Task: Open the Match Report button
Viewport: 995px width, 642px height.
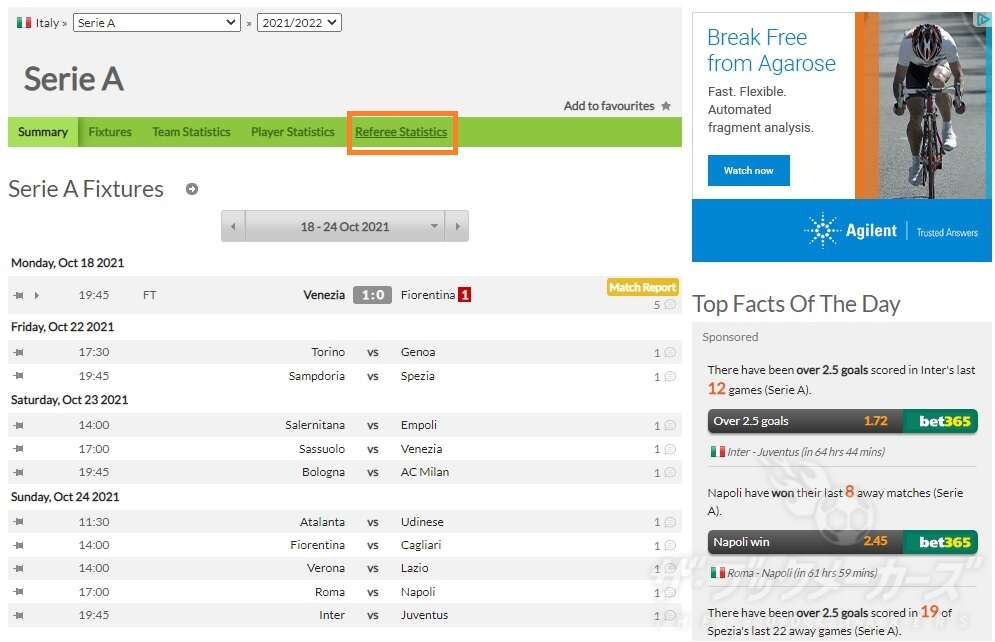Action: click(x=642, y=287)
